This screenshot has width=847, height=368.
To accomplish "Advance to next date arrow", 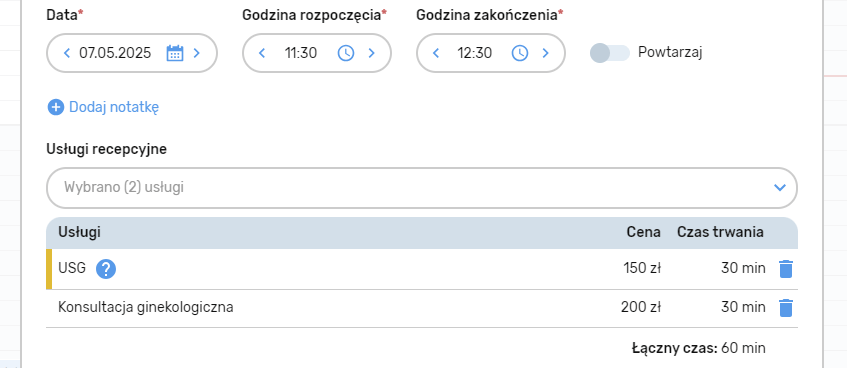I will pyautogui.click(x=197, y=53).
